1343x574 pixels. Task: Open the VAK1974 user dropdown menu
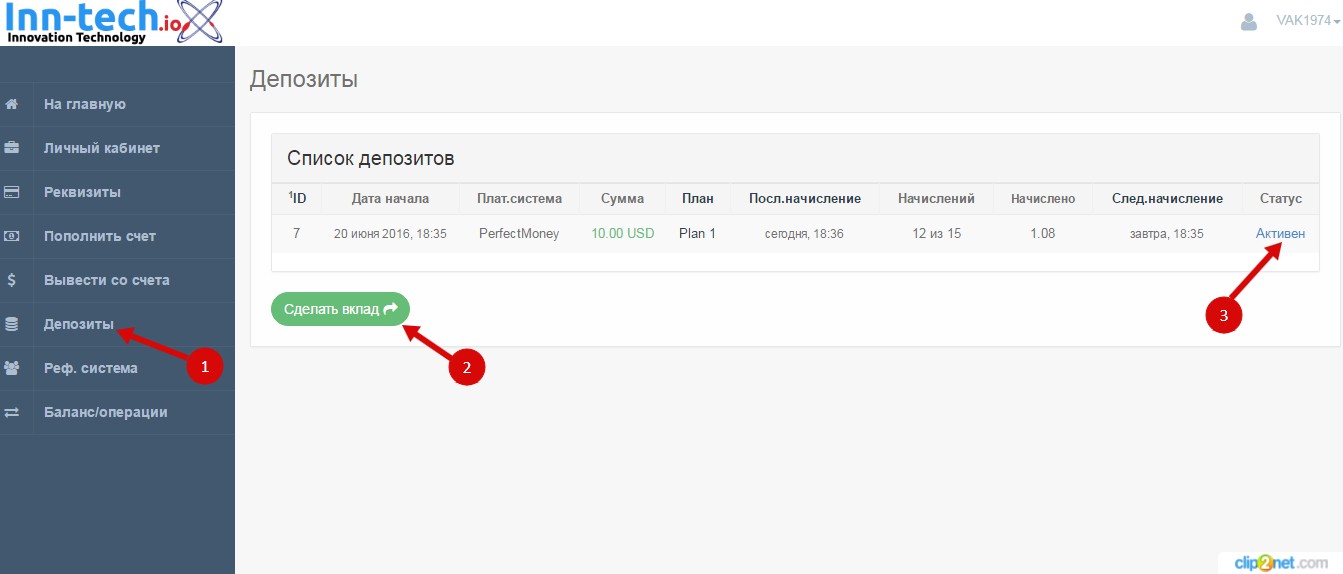pos(1307,21)
